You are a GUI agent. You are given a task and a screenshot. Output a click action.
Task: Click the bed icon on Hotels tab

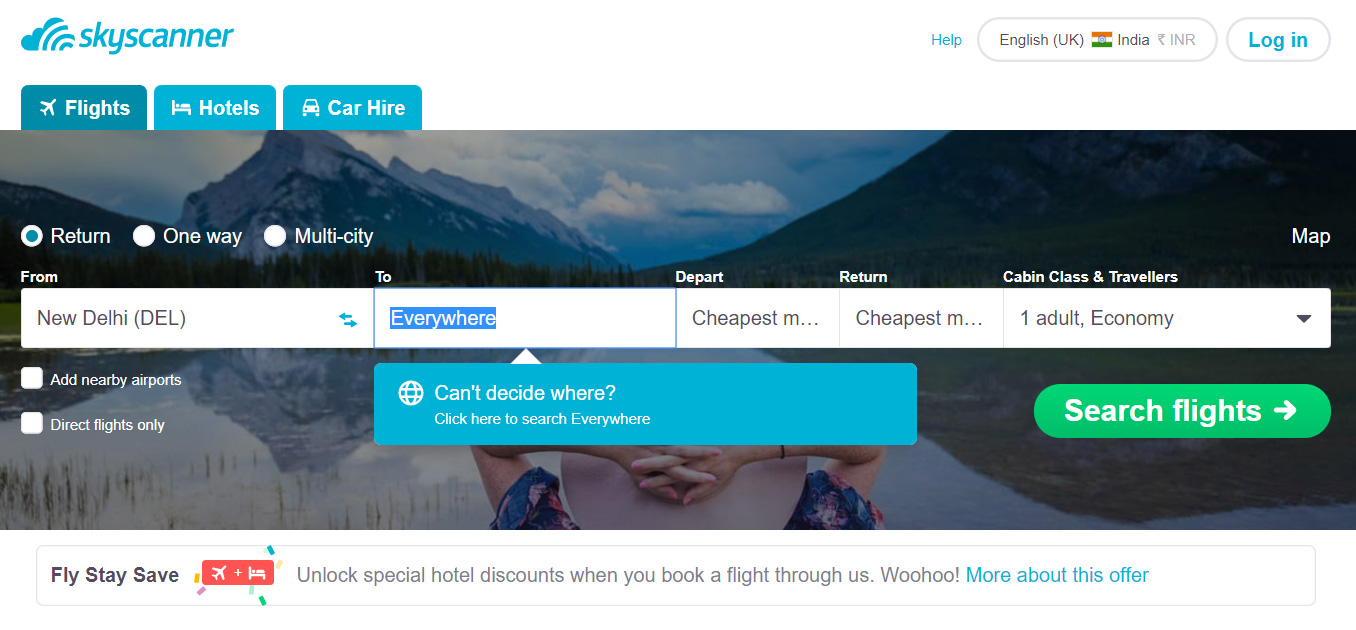[x=181, y=108]
